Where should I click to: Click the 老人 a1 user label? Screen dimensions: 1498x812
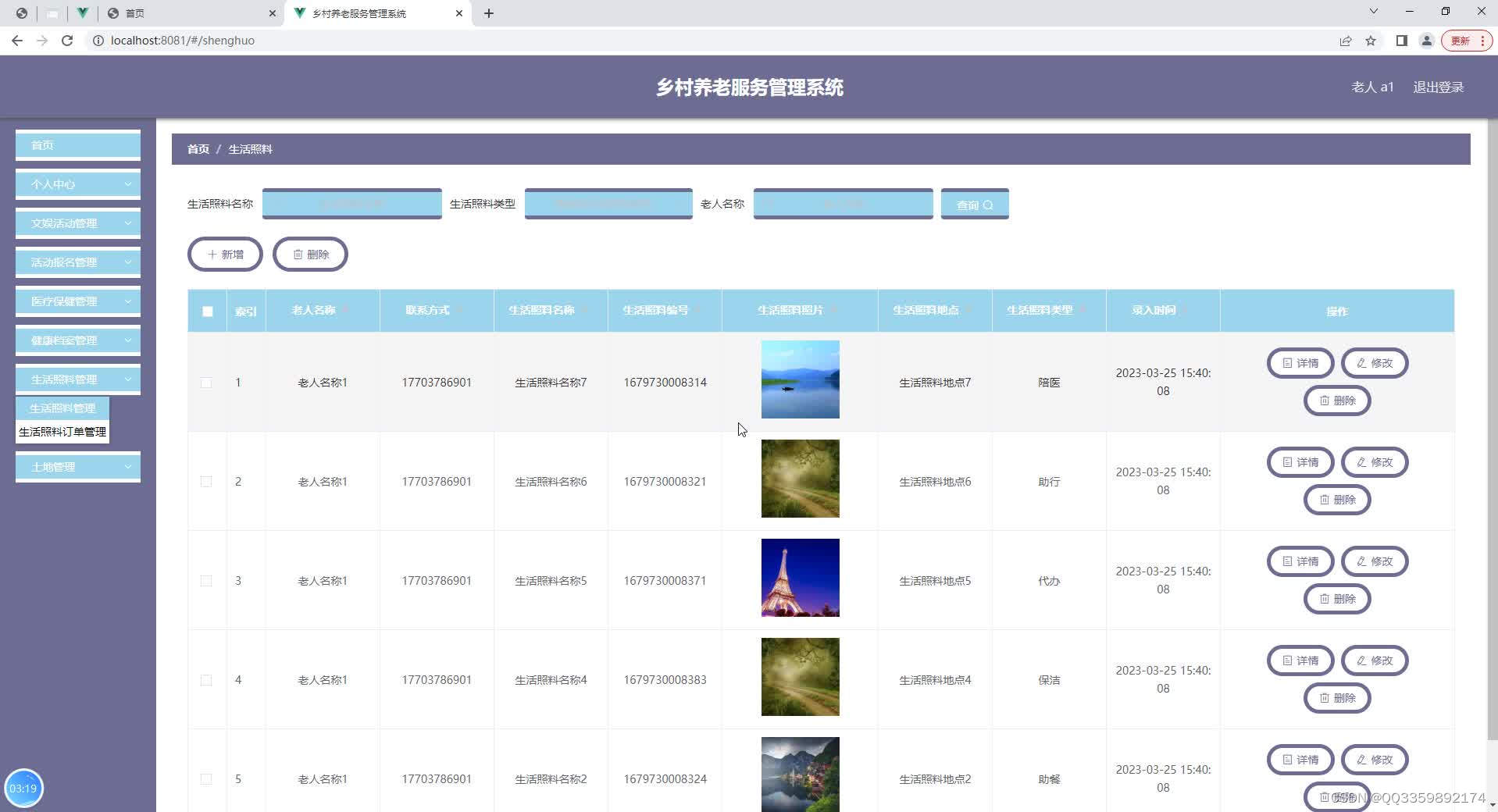[x=1372, y=87]
